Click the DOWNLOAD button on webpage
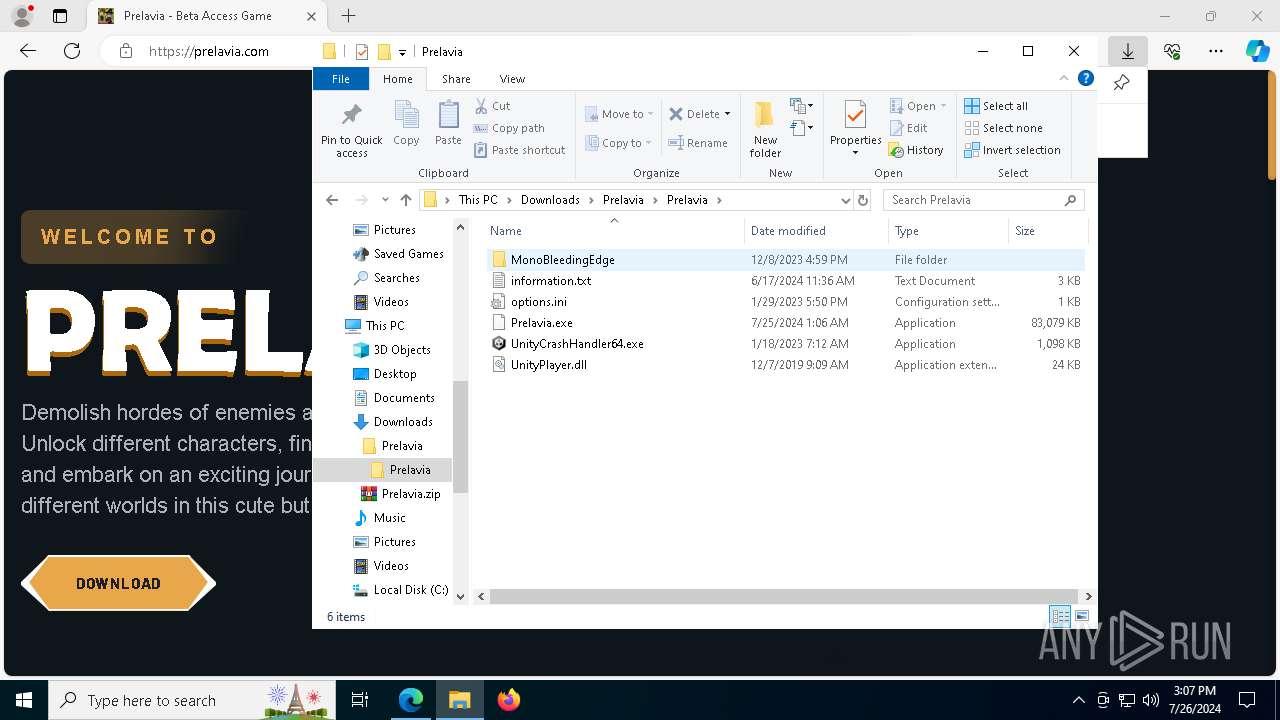The image size is (1280, 720). [x=118, y=583]
